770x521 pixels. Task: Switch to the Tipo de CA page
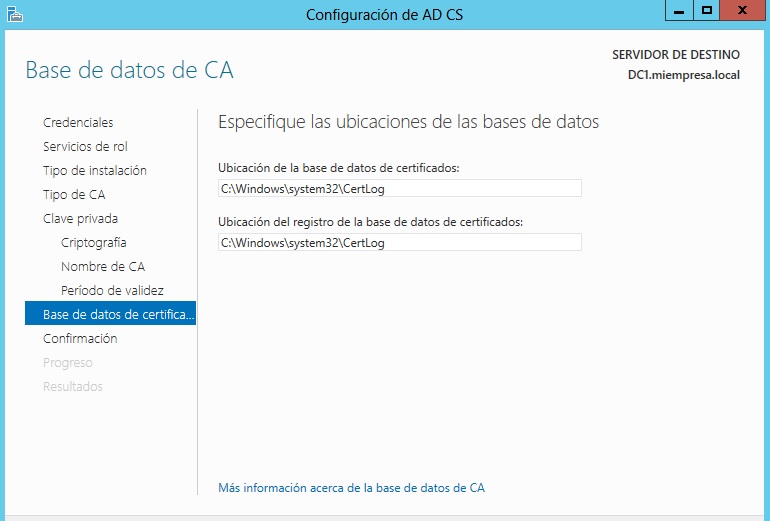[x=74, y=195]
